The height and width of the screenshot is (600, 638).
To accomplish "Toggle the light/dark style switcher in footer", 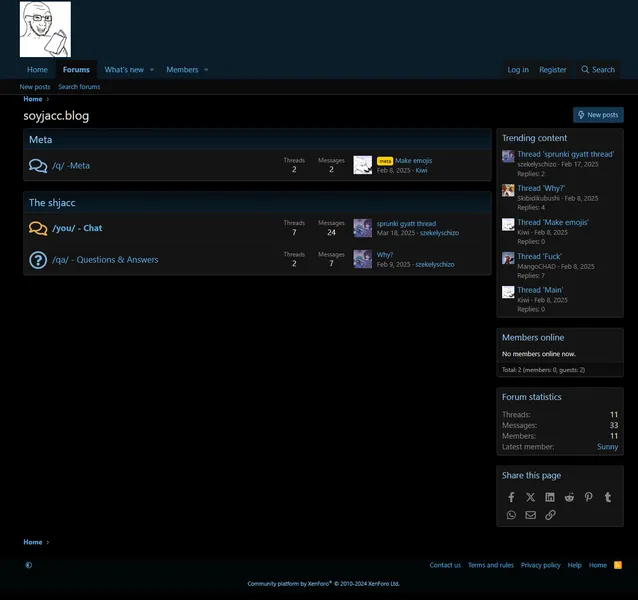I will (28, 565).
